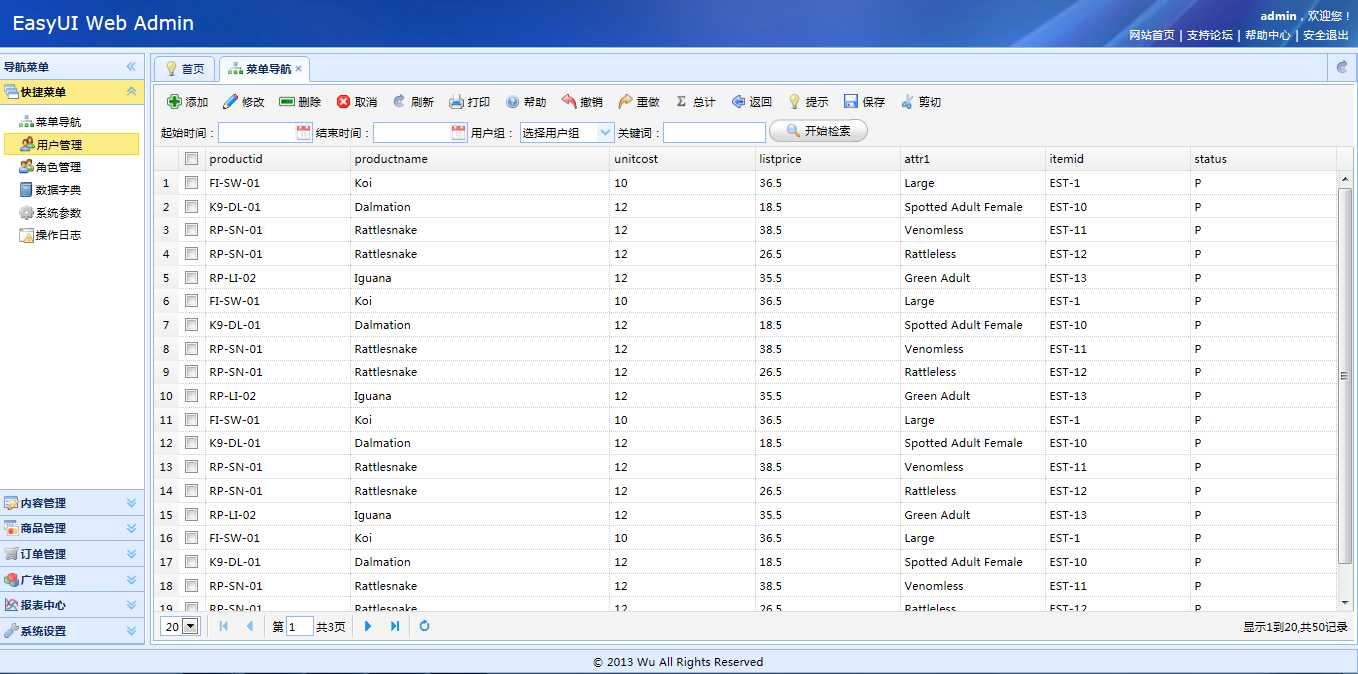Expand the 订单管理 accordion section
This screenshot has height=674, width=1358.
[x=131, y=554]
